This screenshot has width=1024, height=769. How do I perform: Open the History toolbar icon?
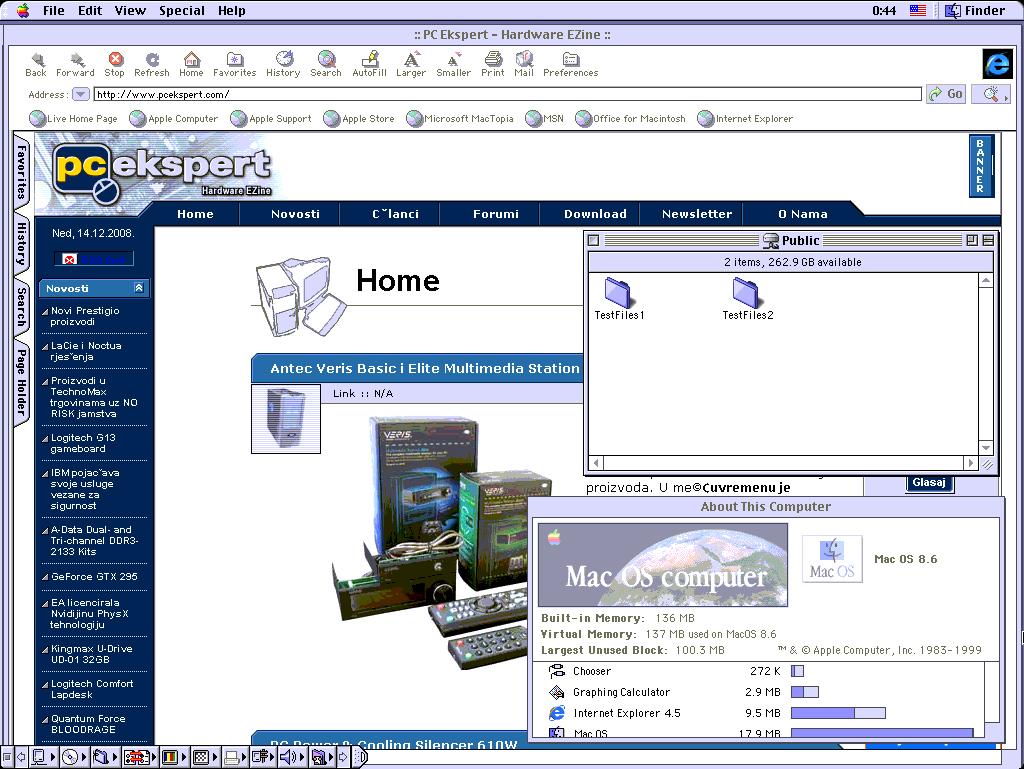coord(283,64)
